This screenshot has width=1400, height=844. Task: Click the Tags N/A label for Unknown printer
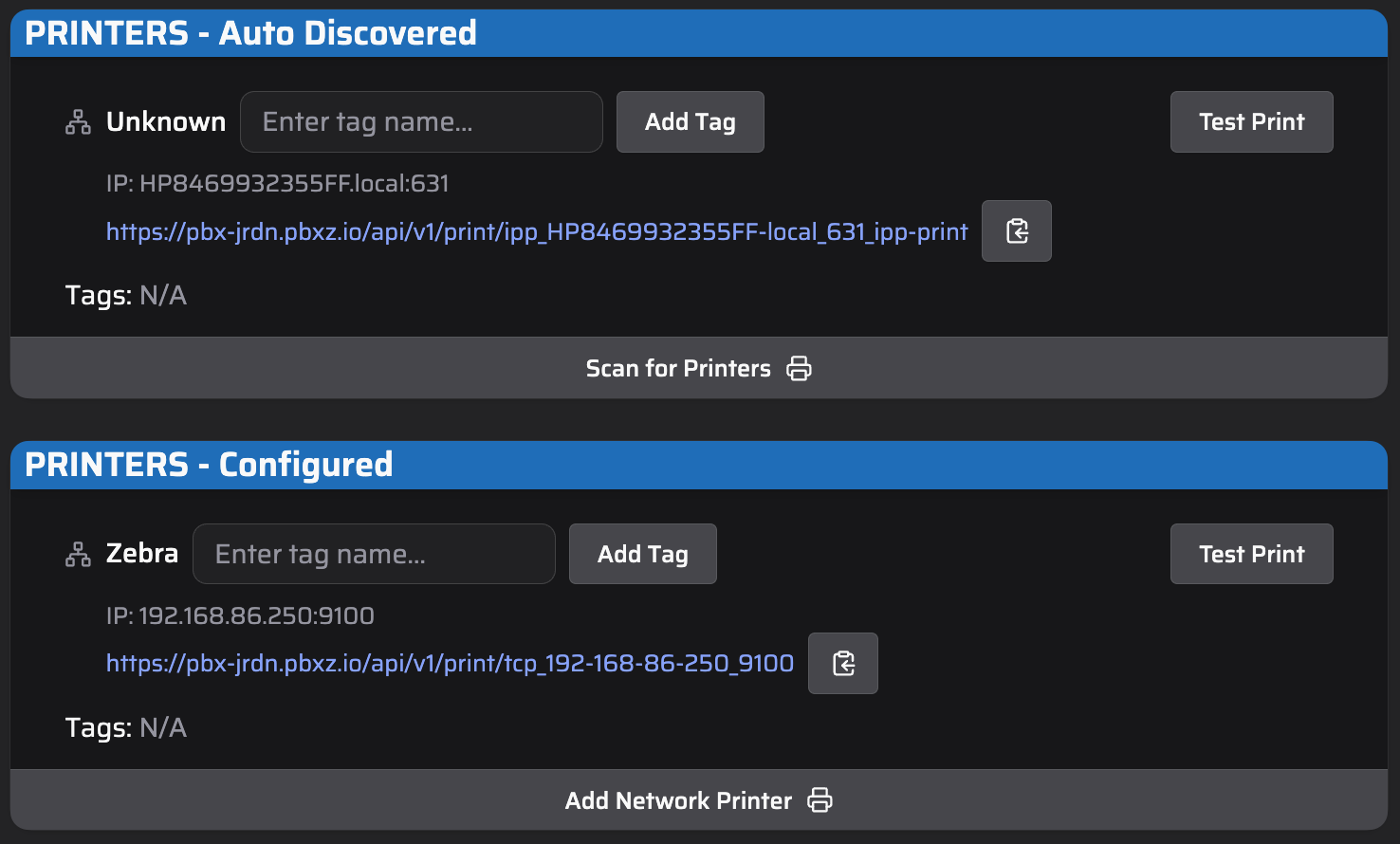126,295
